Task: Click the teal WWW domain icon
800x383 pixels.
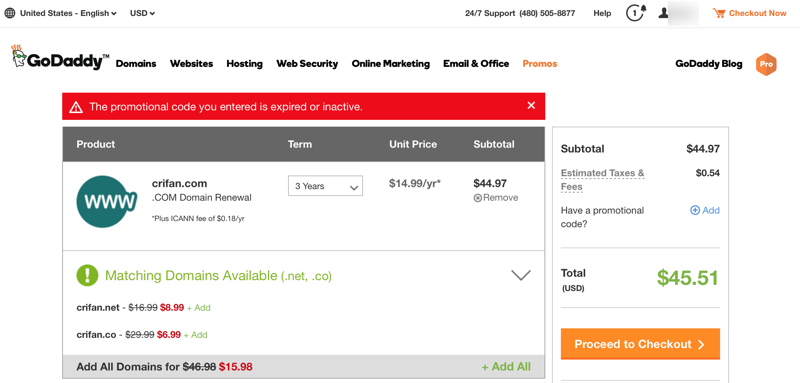Action: point(107,201)
